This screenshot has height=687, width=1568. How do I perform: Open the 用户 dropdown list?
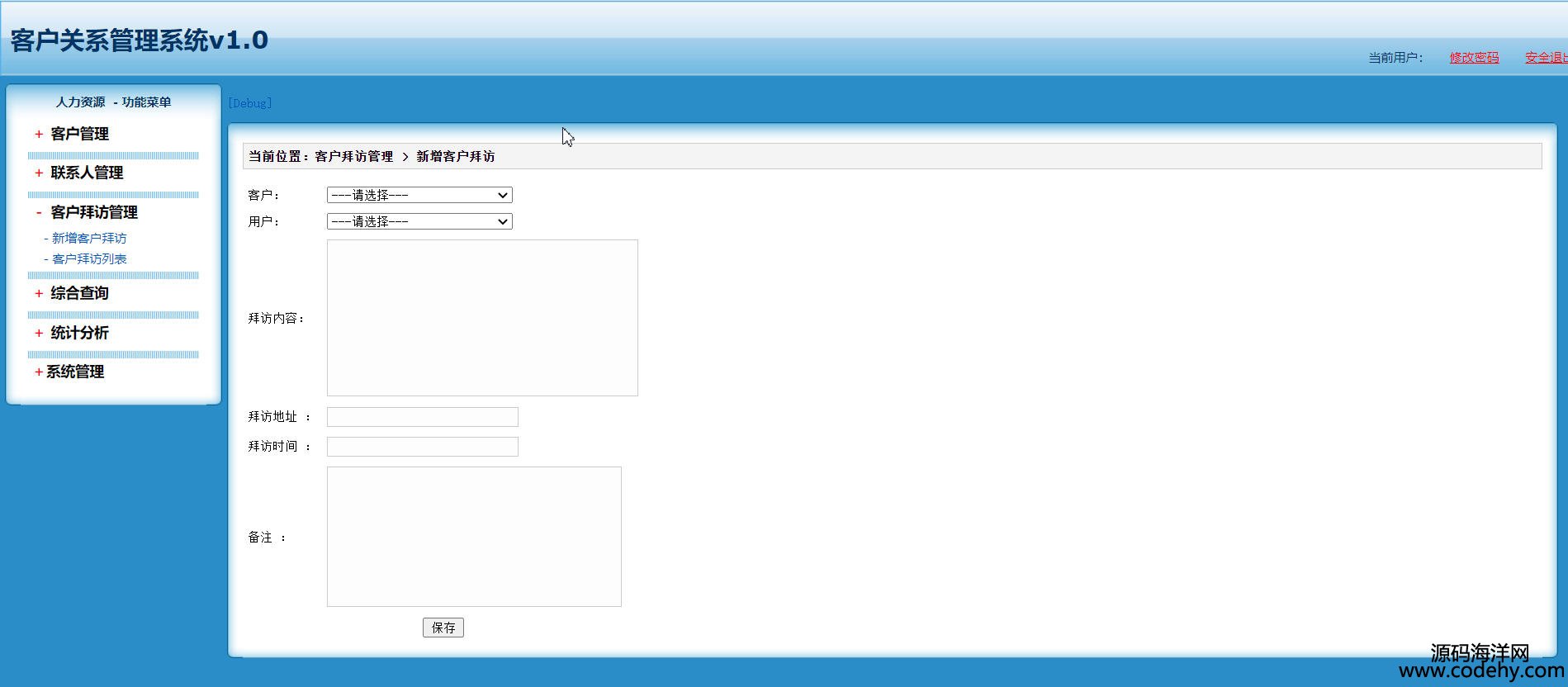(x=419, y=221)
